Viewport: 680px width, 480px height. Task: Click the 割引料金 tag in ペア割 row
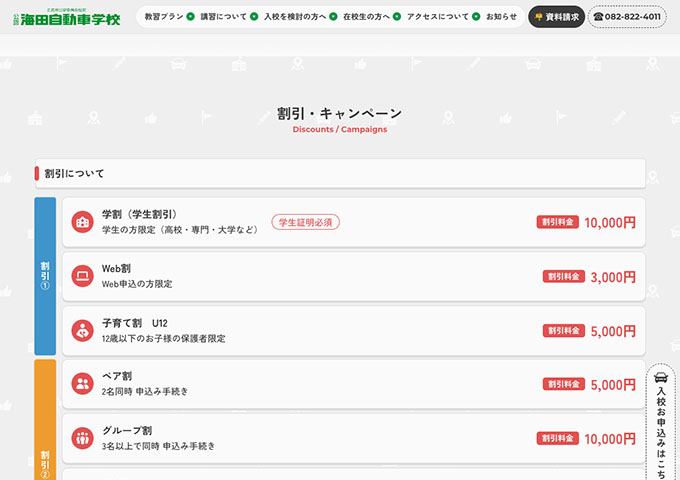564,384
